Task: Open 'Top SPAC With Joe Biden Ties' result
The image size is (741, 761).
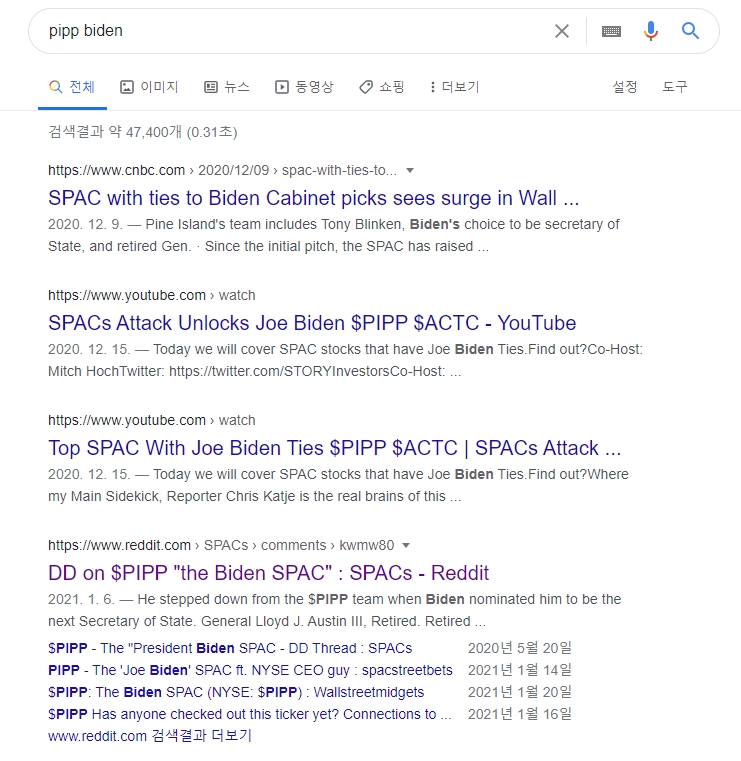Action: coord(334,448)
